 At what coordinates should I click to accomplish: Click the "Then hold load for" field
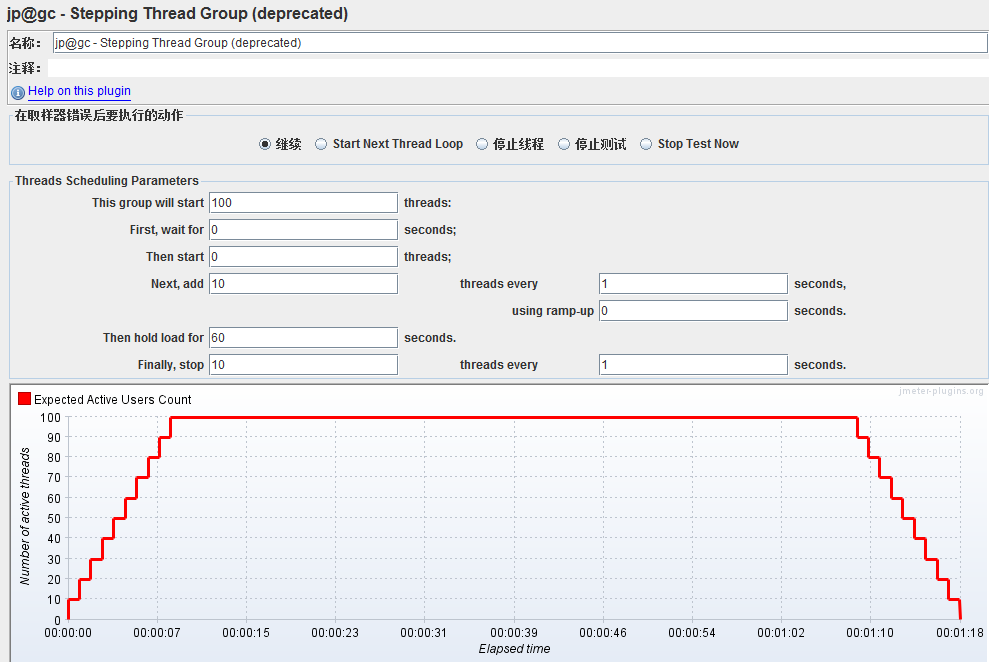[302, 337]
